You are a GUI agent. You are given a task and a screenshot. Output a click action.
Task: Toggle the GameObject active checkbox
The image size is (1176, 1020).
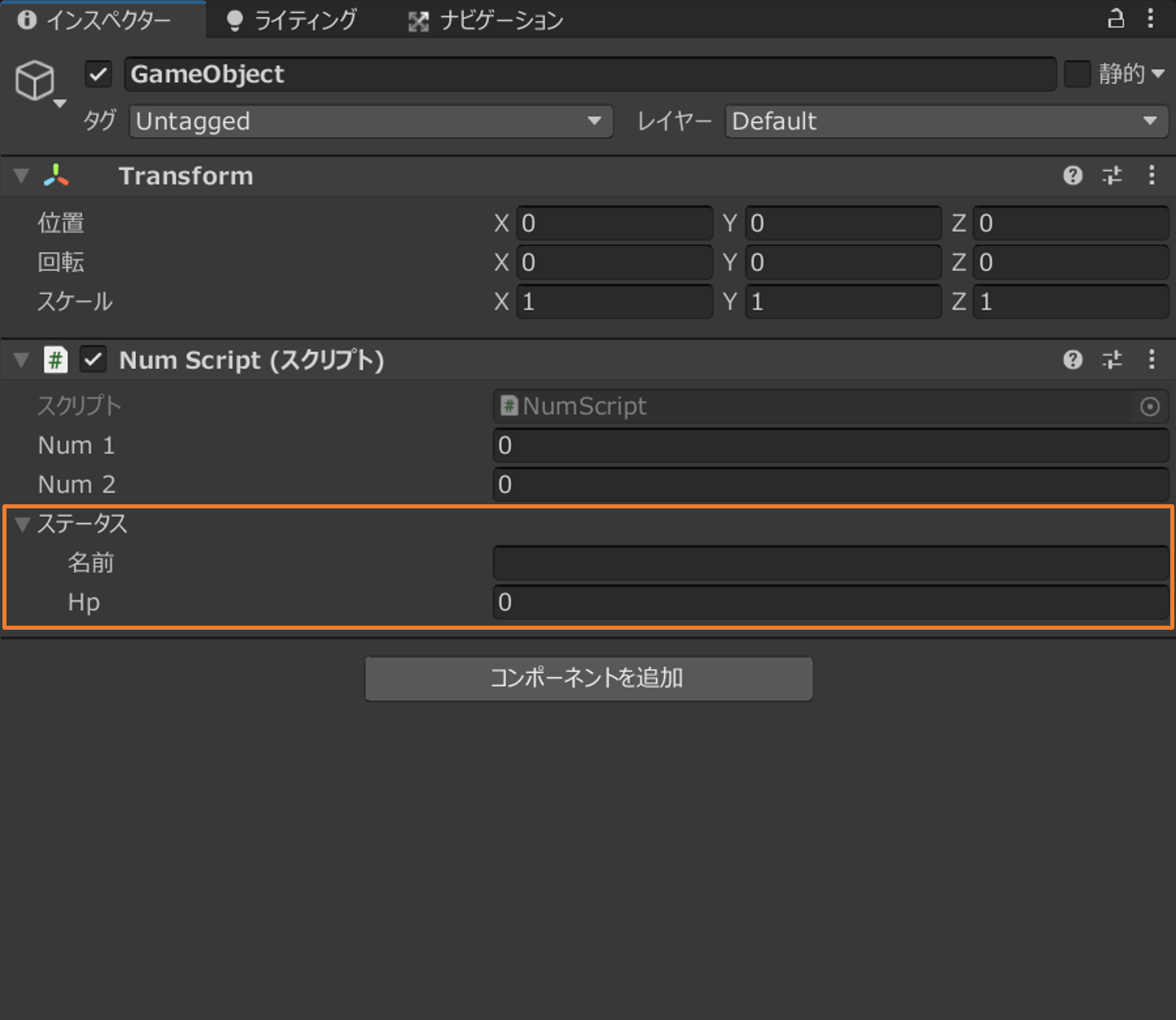tap(98, 73)
